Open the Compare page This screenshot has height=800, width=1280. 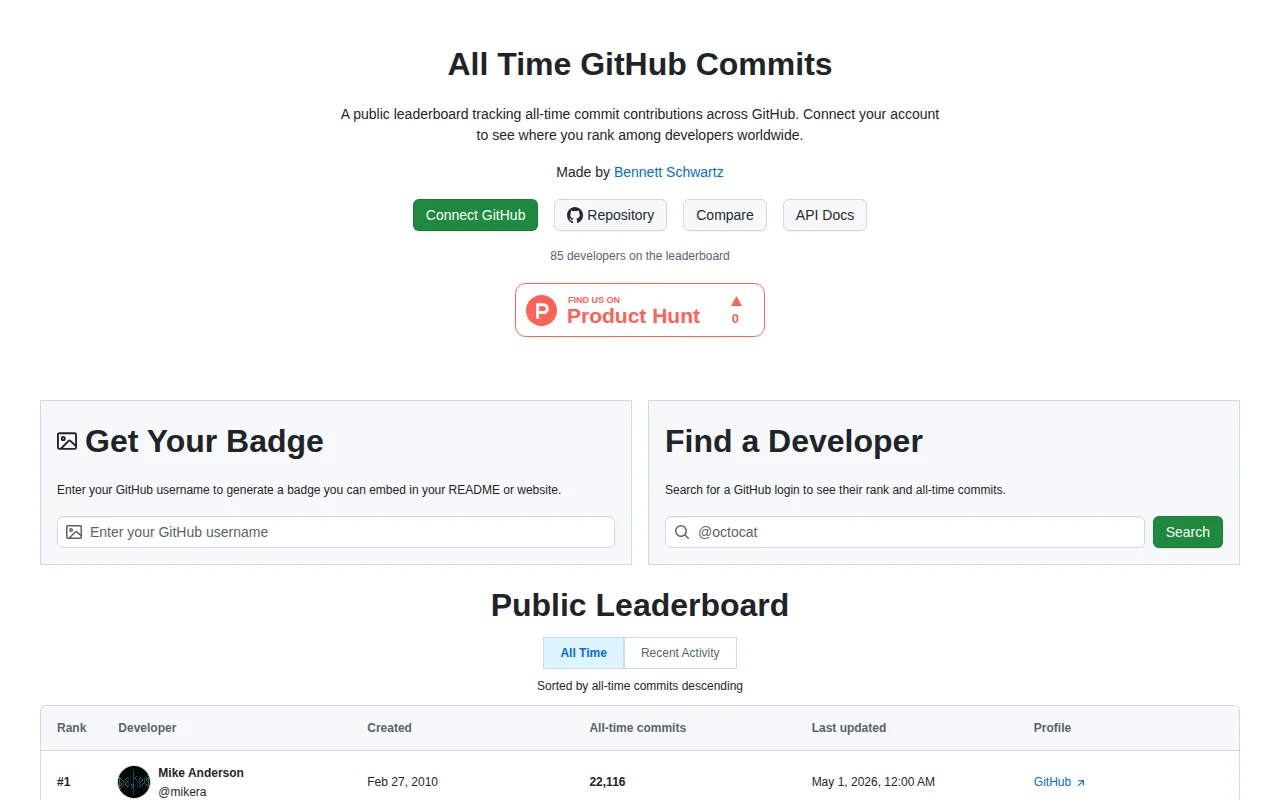pos(725,215)
